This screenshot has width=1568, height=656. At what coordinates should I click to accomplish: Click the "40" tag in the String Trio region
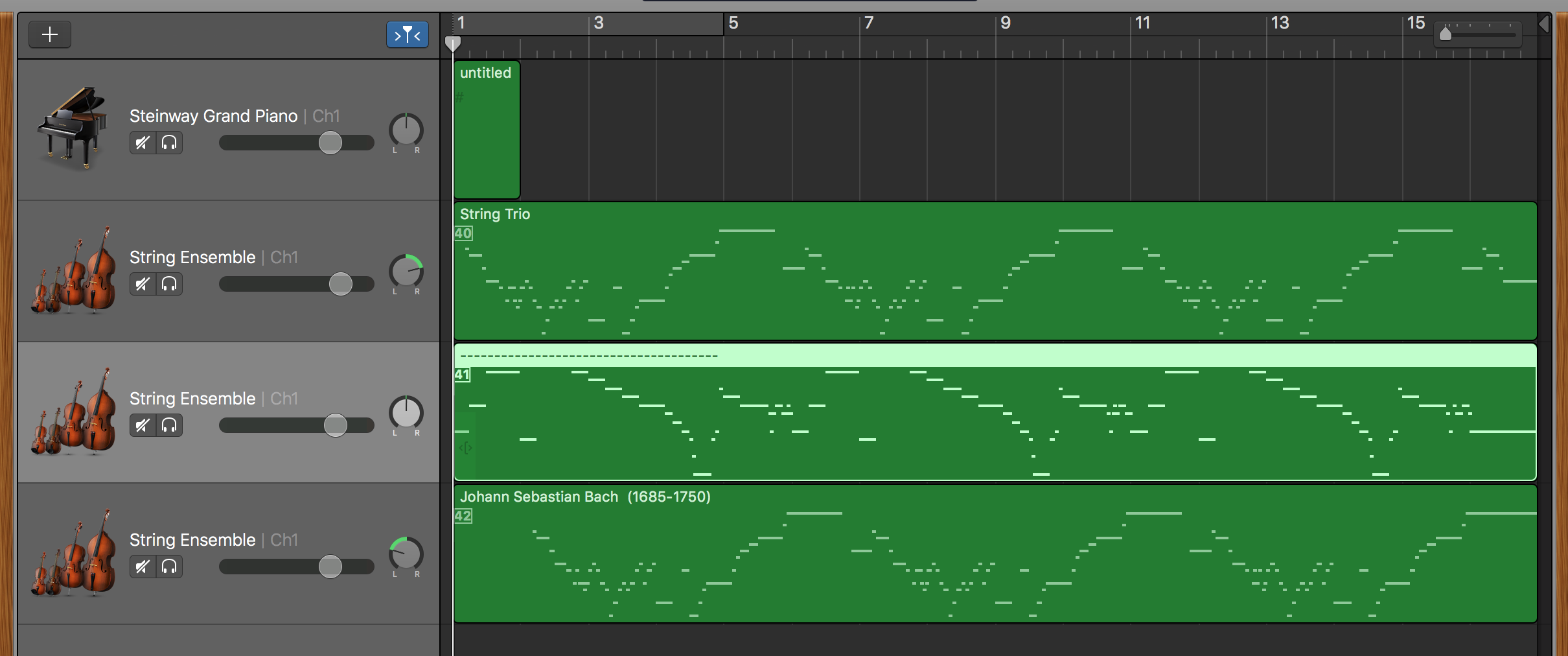click(x=463, y=233)
